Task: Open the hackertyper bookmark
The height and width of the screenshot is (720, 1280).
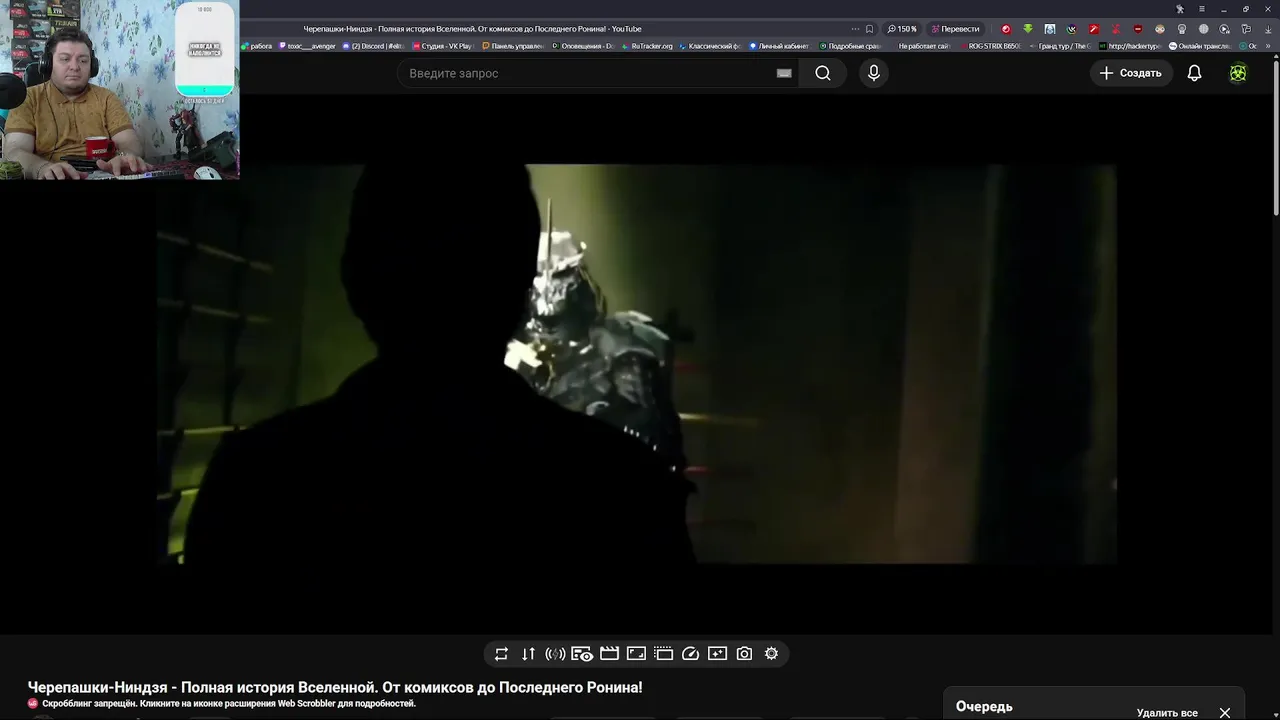Action: click(1130, 46)
